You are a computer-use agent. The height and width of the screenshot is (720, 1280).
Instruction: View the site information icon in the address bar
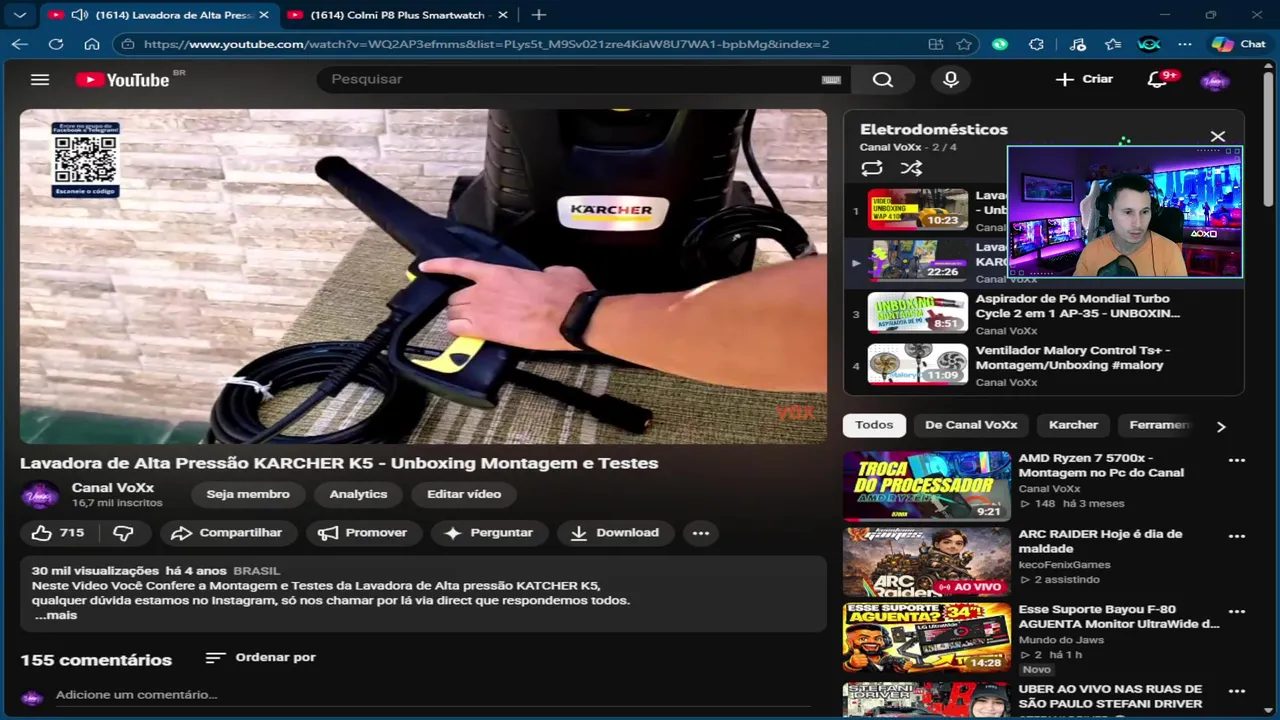tap(126, 44)
